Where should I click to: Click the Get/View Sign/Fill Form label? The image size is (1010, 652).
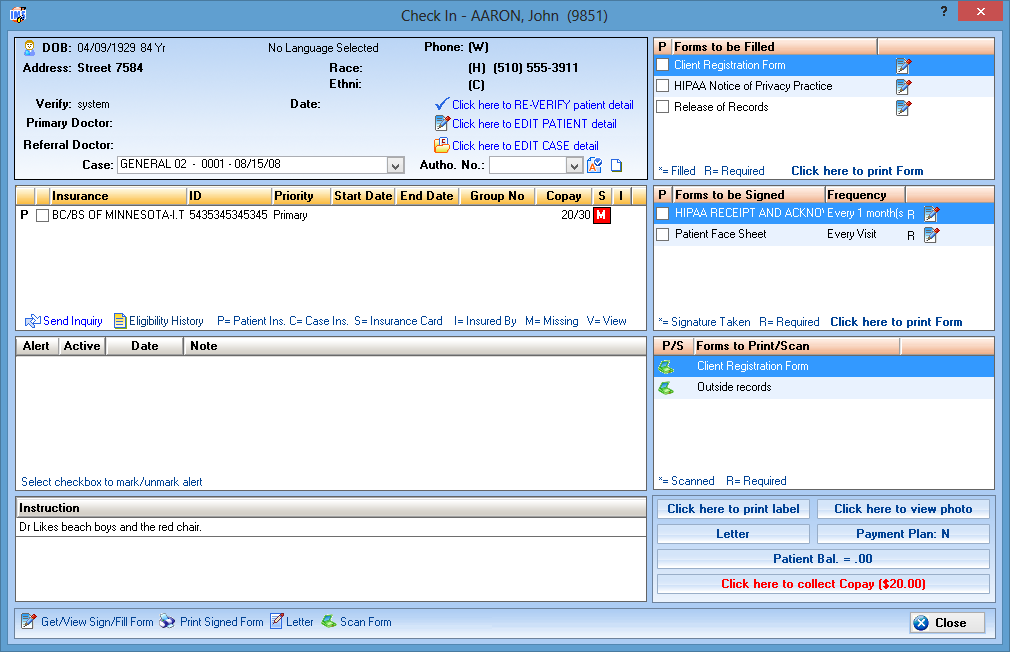[x=97, y=622]
